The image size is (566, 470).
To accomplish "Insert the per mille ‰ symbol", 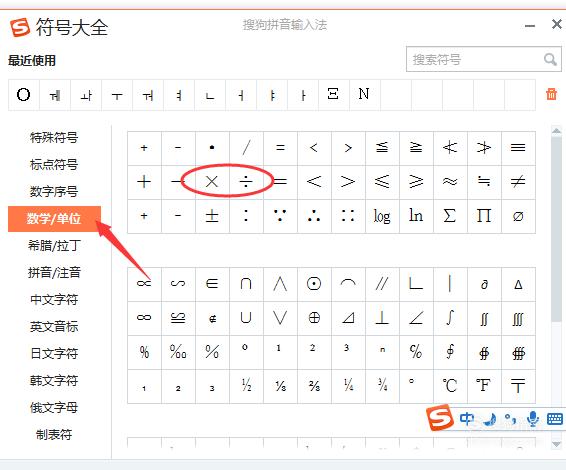I will point(178,352).
